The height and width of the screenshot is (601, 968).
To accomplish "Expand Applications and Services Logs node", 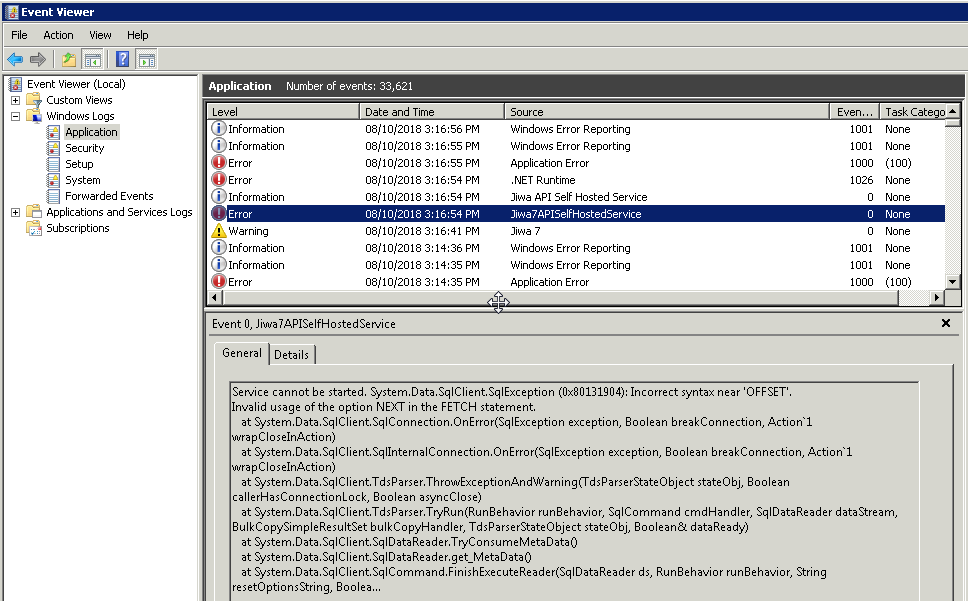I will [16, 212].
